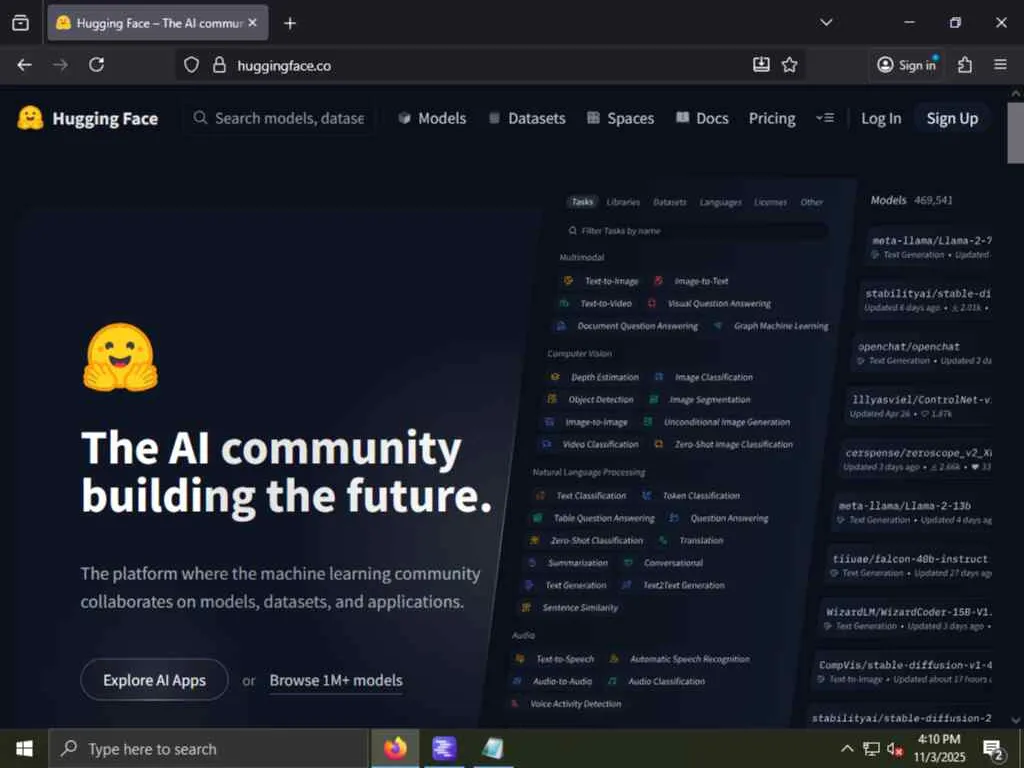Open the clock showing 4:10 PM
The image size is (1024, 768).
point(939,748)
